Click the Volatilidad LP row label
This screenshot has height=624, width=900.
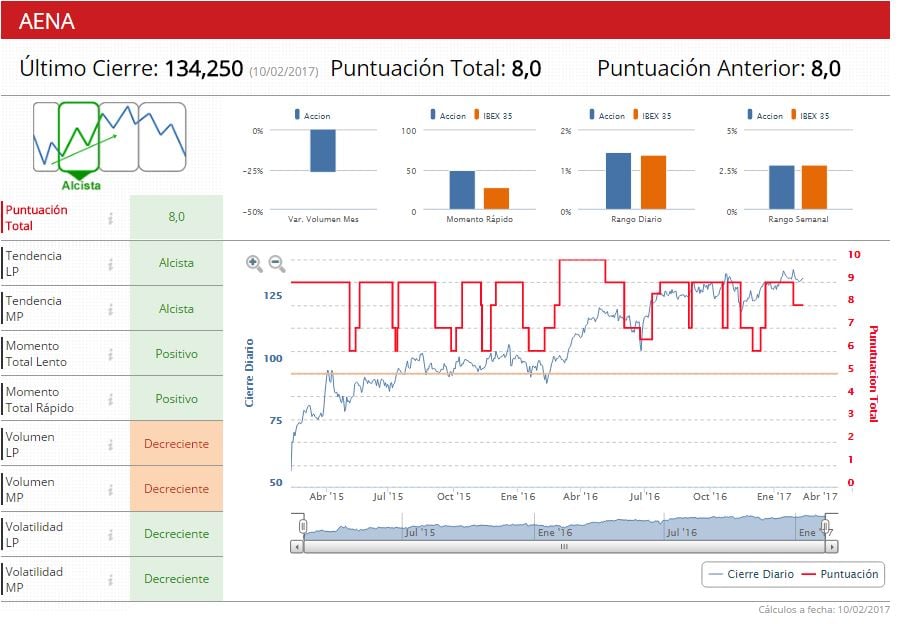pos(34,534)
